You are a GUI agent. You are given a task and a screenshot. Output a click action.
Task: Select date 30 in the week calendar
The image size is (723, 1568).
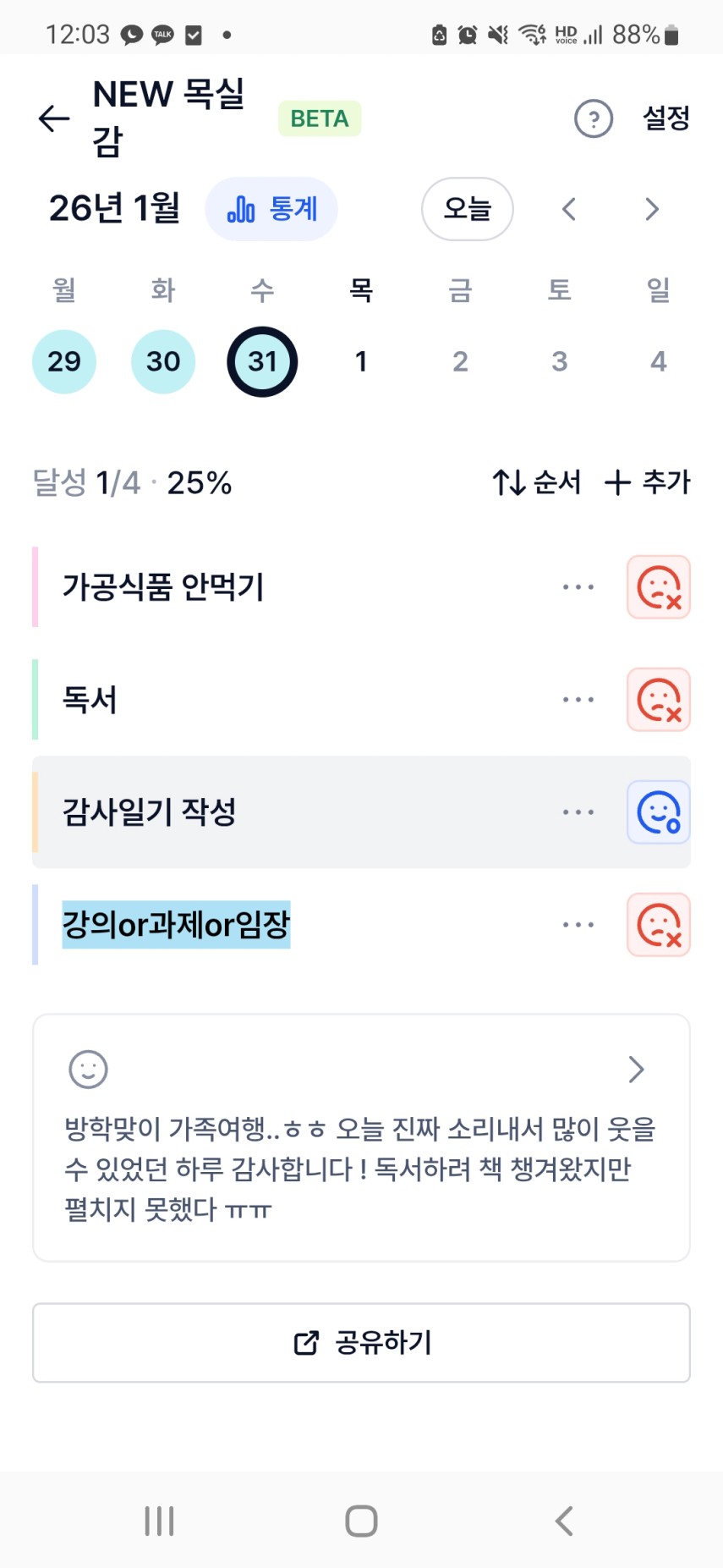pyautogui.click(x=163, y=362)
